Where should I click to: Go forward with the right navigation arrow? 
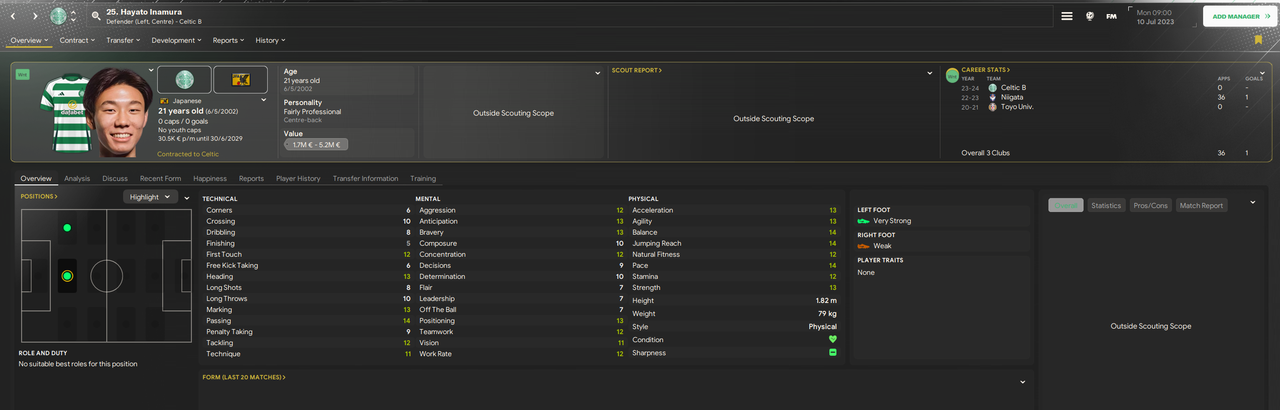[35, 16]
